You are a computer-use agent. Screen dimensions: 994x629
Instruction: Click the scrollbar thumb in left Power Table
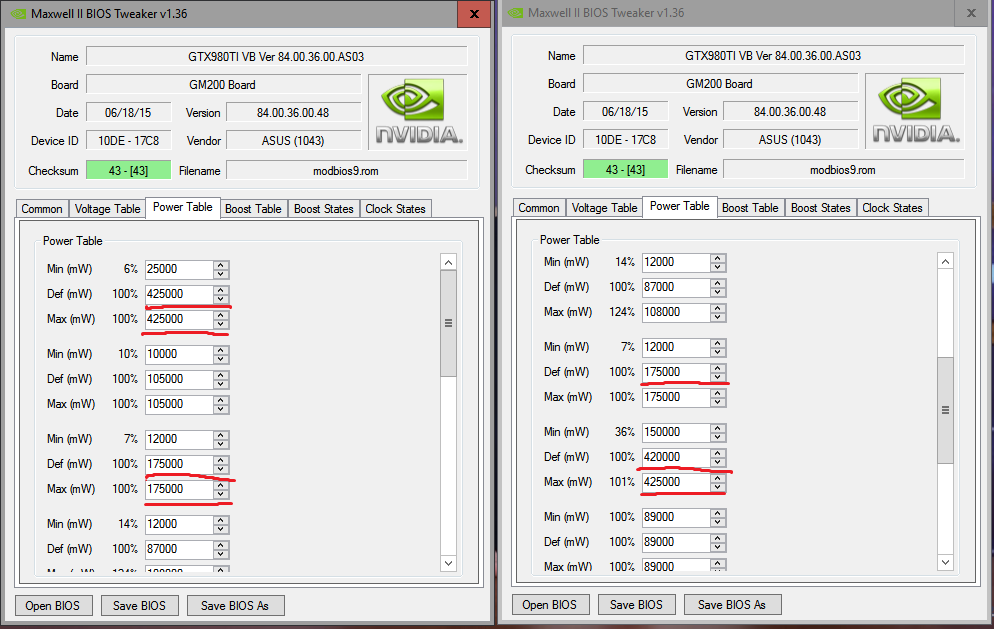448,323
